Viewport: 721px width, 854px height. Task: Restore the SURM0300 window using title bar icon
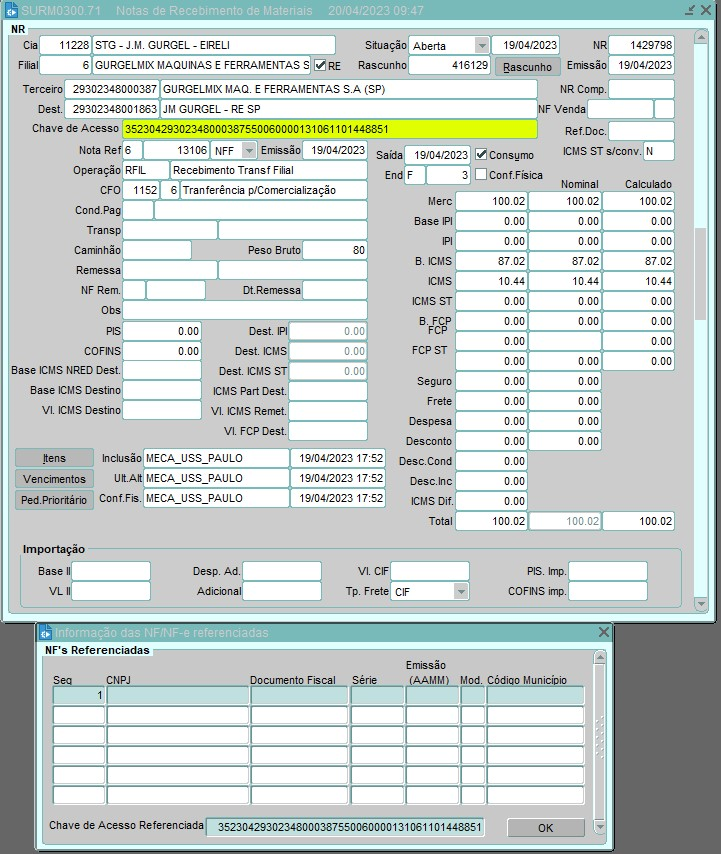pos(689,10)
